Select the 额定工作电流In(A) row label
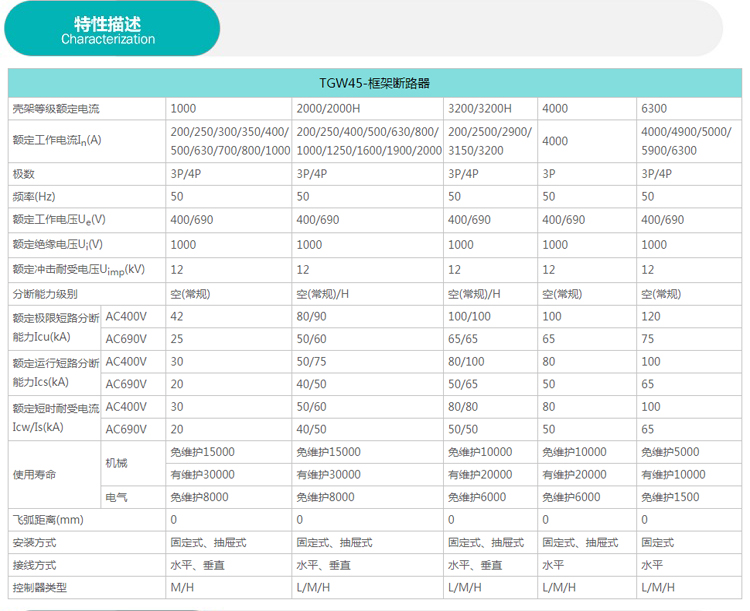Screen dimensions: 750x611 pos(57,140)
